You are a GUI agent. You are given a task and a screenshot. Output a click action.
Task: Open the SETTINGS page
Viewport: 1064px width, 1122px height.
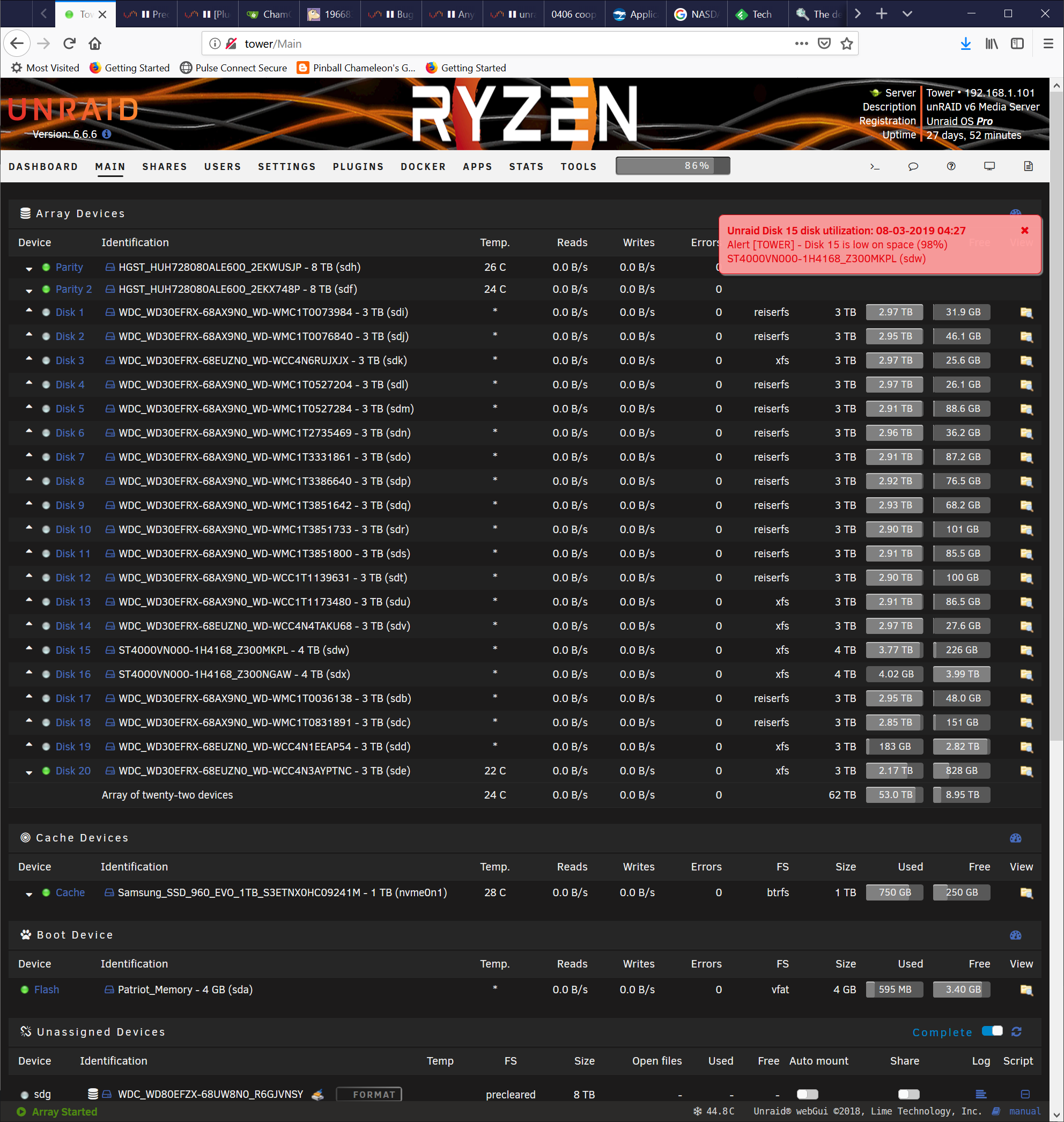pos(287,167)
